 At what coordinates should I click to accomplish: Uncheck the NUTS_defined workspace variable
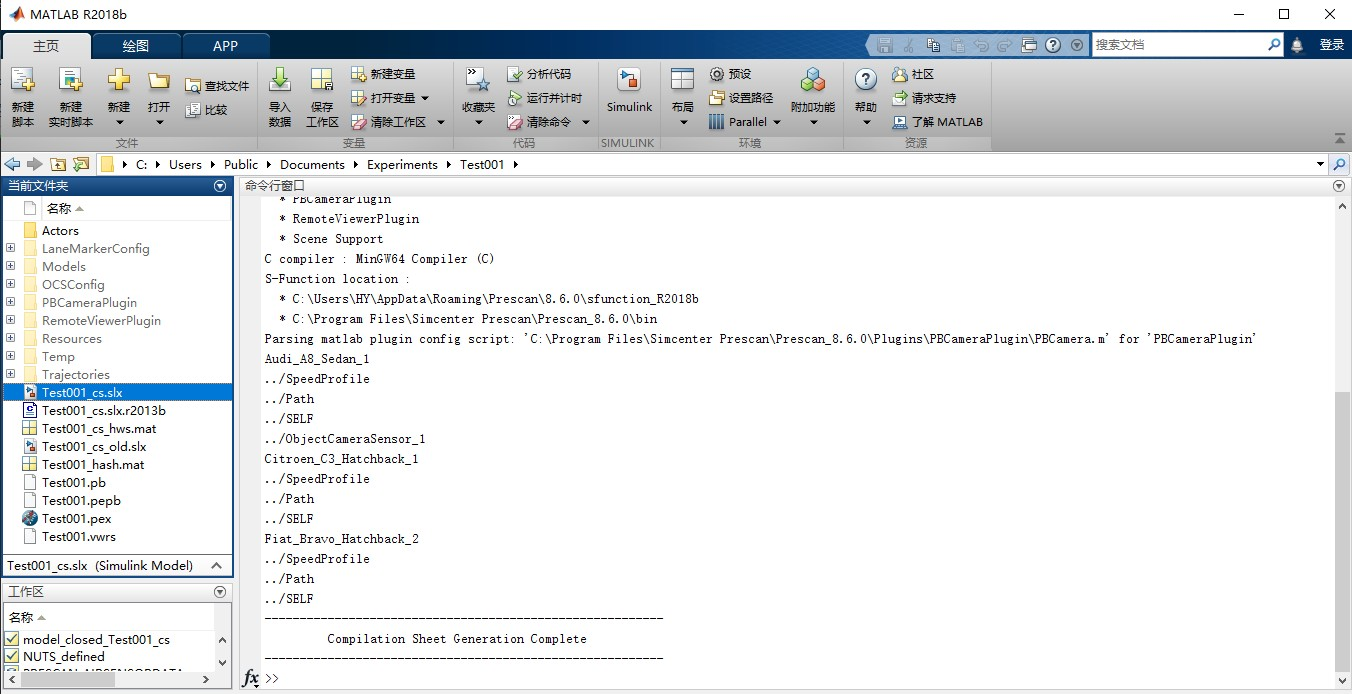click(x=10, y=656)
